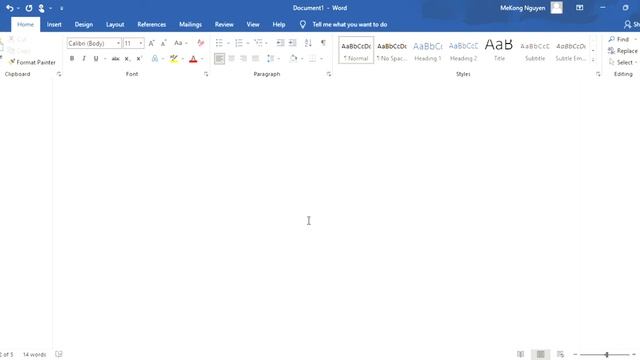Click the red Font Color button
This screenshot has height=360, width=640.
click(193, 59)
